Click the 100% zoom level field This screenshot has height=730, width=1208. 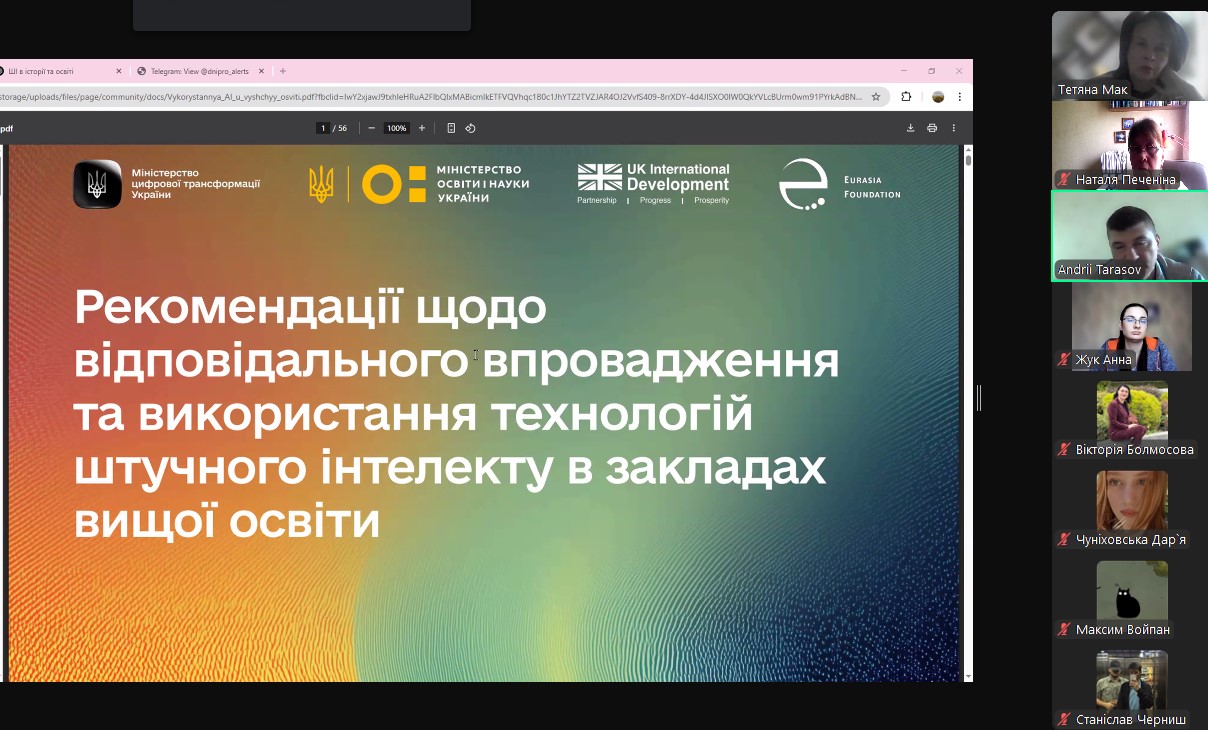click(397, 128)
